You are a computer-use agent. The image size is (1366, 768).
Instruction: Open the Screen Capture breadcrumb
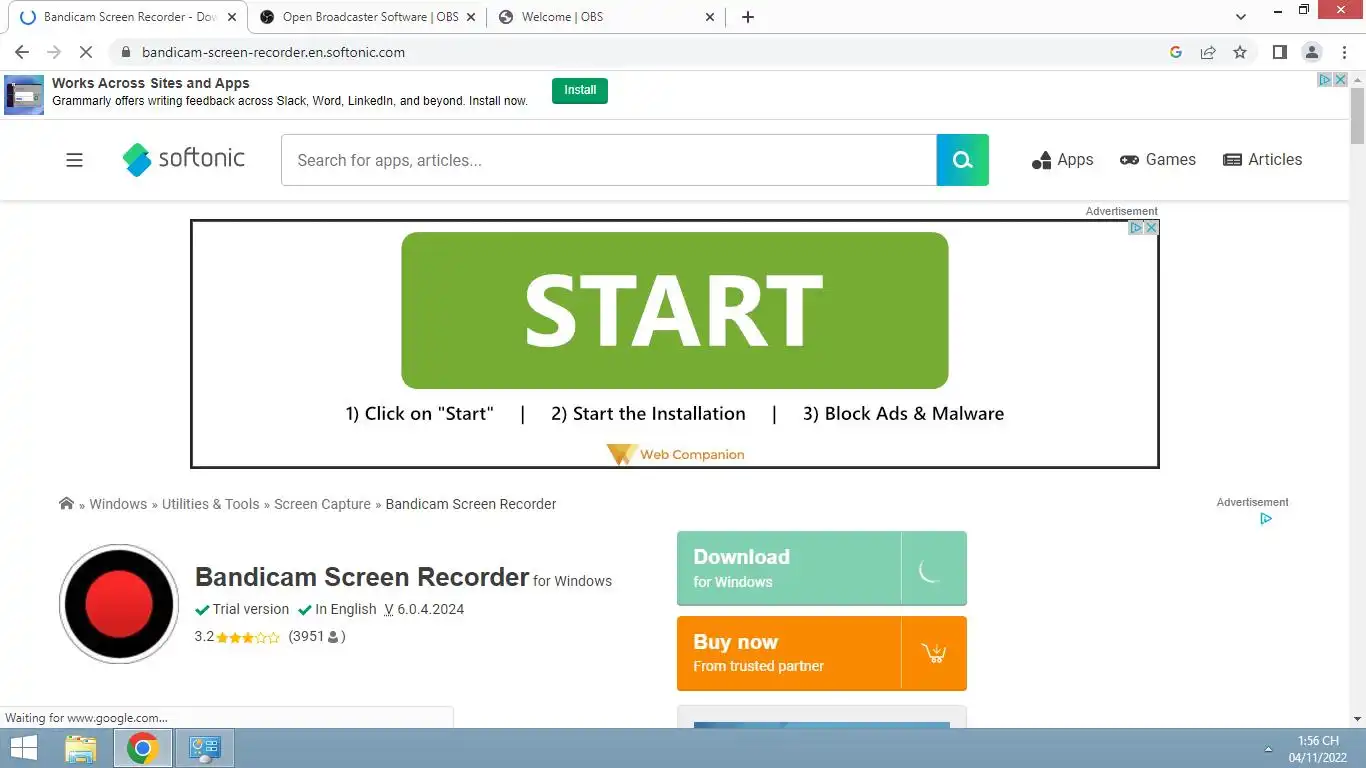point(322,504)
